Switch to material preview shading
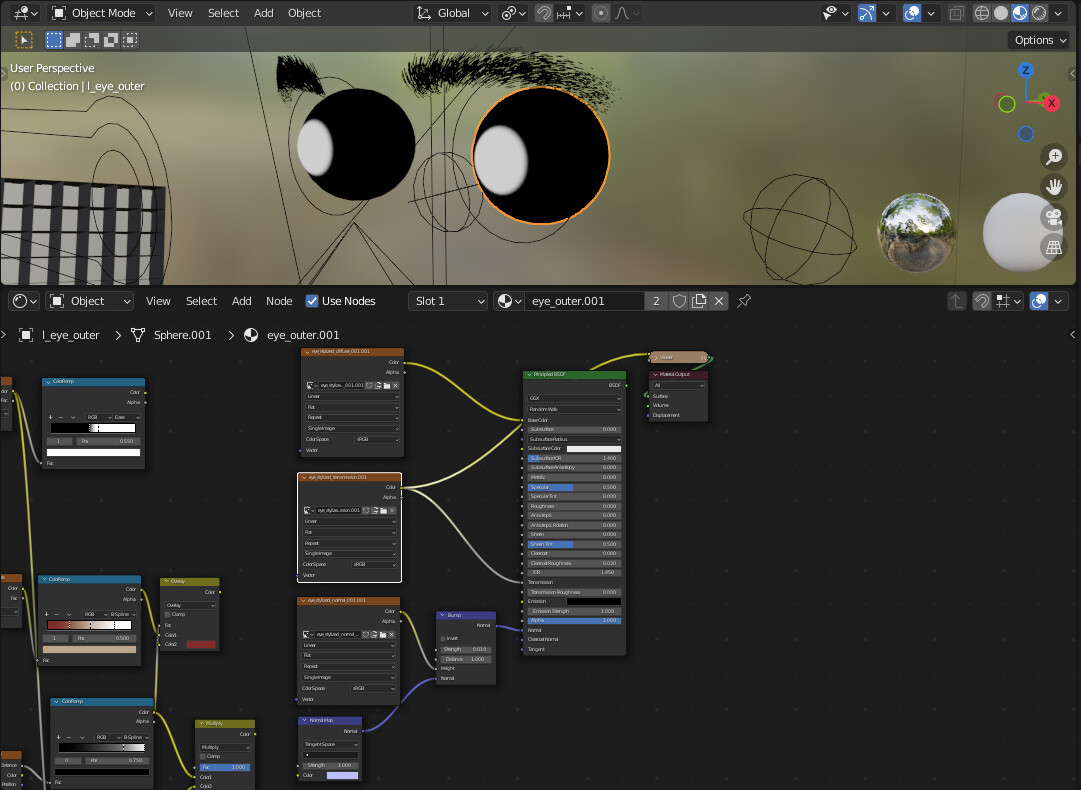Viewport: 1081px width, 790px height. (x=1020, y=13)
